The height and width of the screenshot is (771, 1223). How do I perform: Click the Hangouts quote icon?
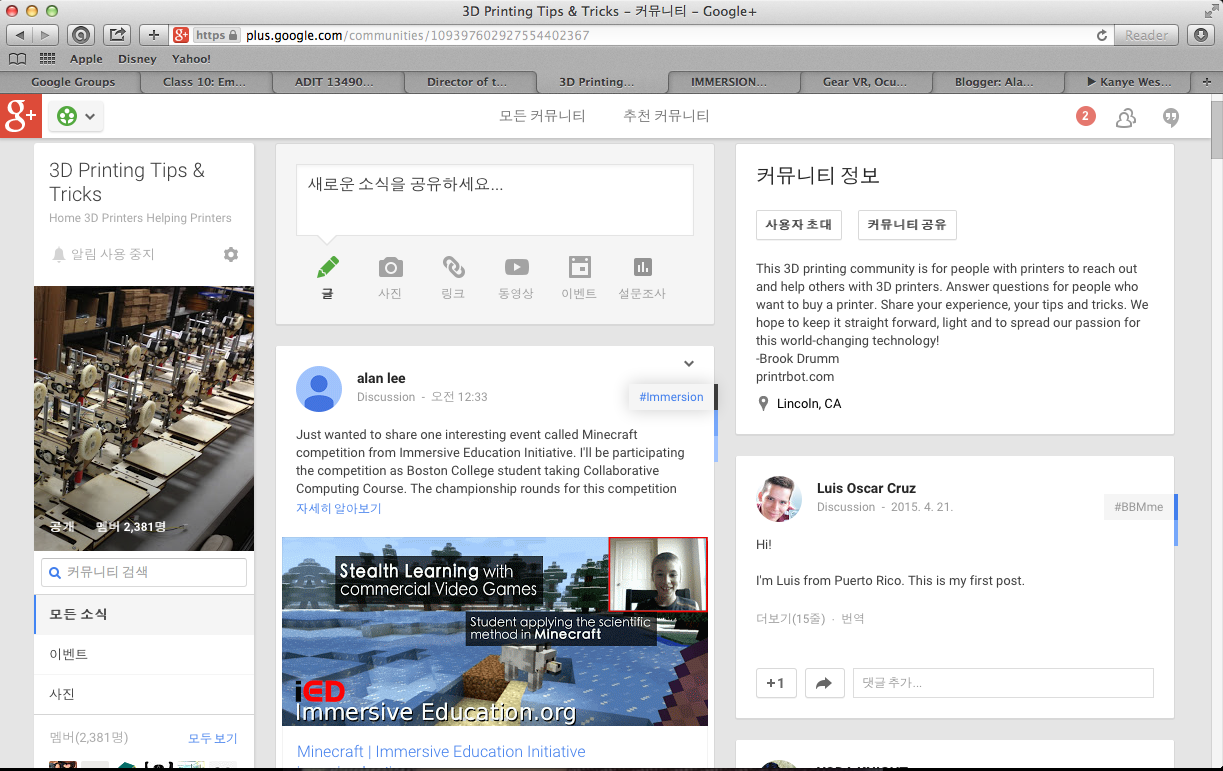click(x=1171, y=117)
